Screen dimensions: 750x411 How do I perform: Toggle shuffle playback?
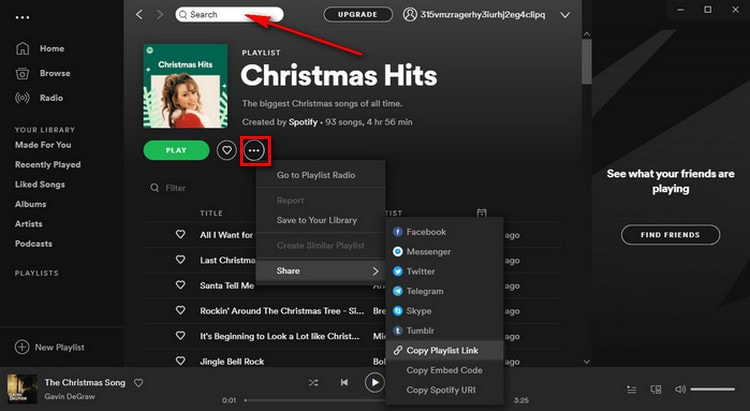[x=313, y=383]
